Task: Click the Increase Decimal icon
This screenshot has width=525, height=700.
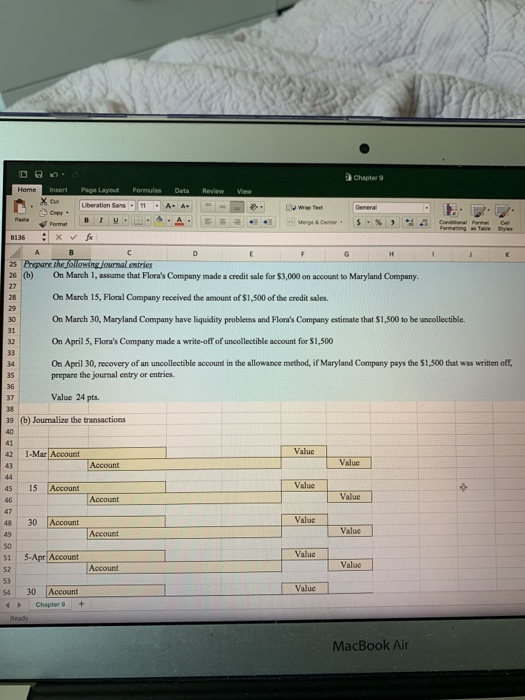Action: click(409, 222)
